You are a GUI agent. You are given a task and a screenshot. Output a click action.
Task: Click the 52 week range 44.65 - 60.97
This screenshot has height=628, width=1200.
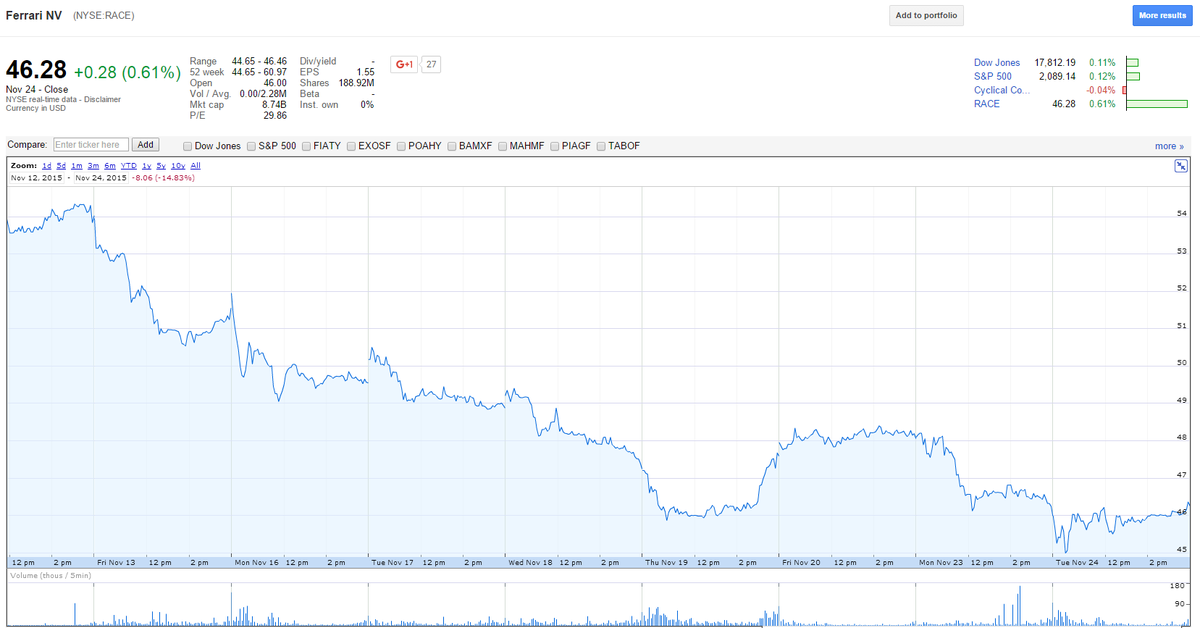pyautogui.click(x=259, y=72)
